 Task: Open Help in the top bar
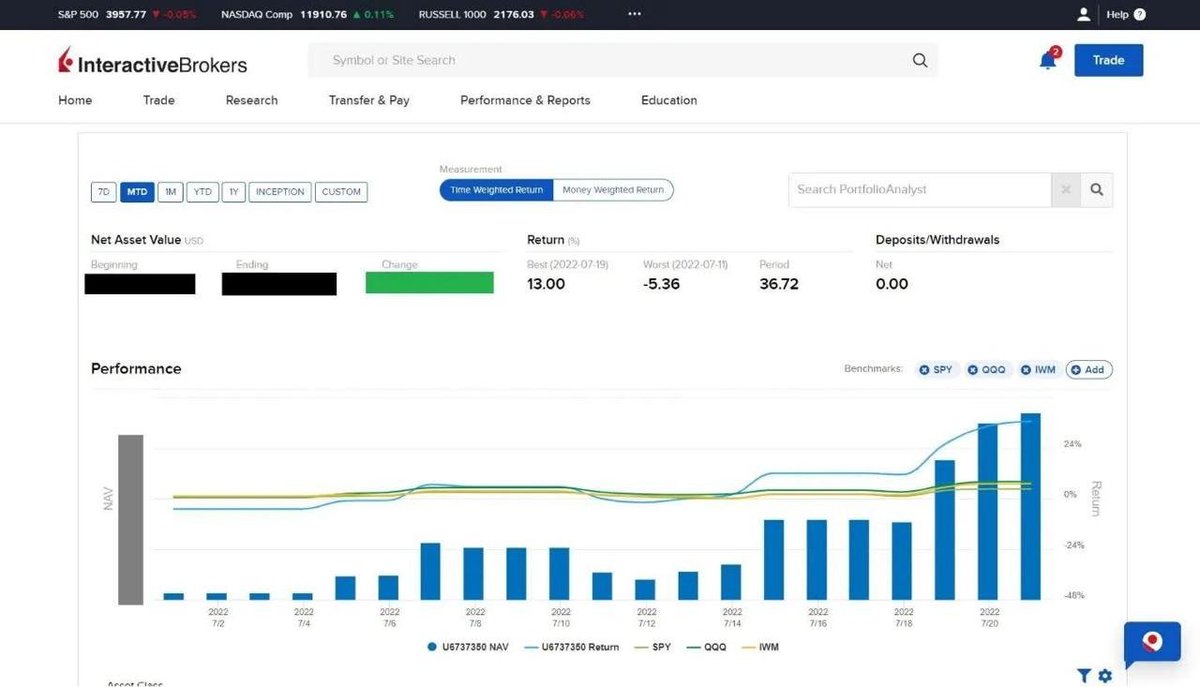(x=1125, y=15)
